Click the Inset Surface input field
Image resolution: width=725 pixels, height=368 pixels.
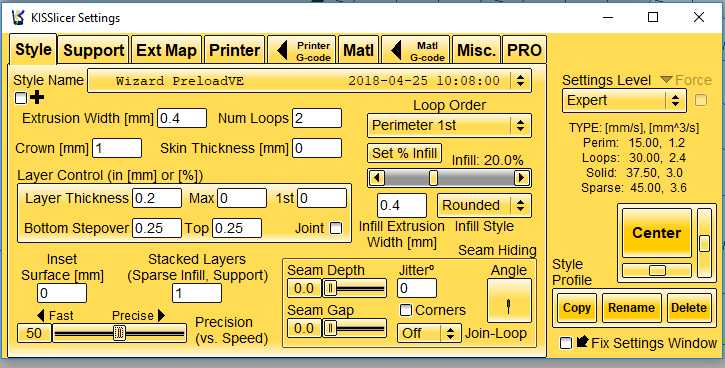[x=62, y=293]
